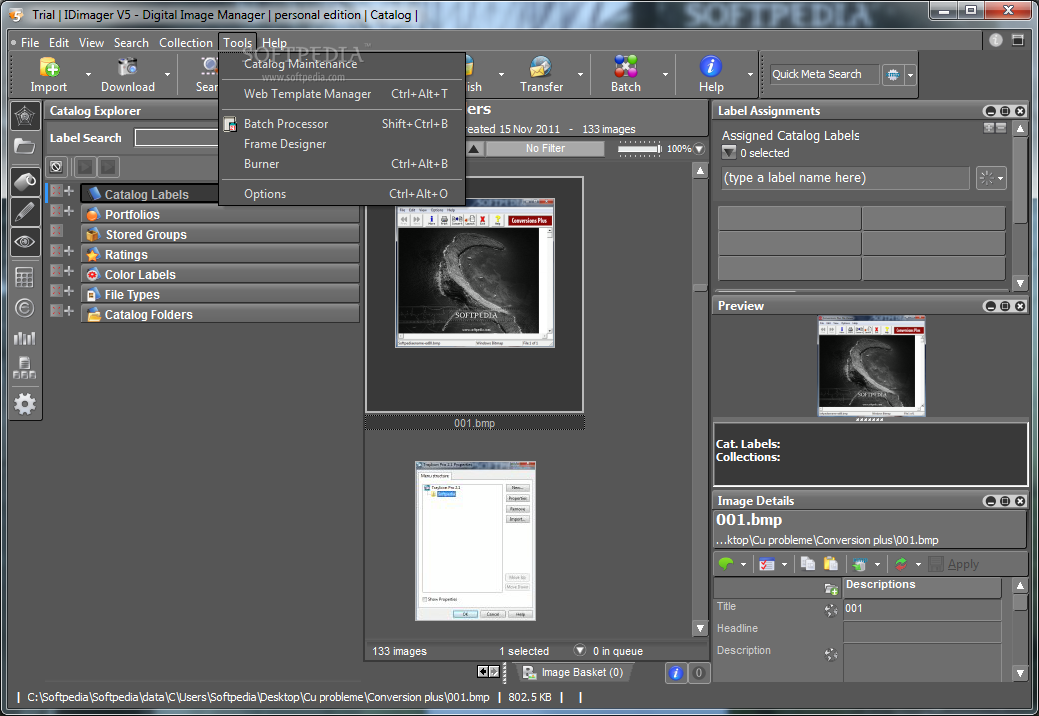This screenshot has height=716, width=1039.
Task: Click the Import toolbar icon
Action: click(x=49, y=67)
